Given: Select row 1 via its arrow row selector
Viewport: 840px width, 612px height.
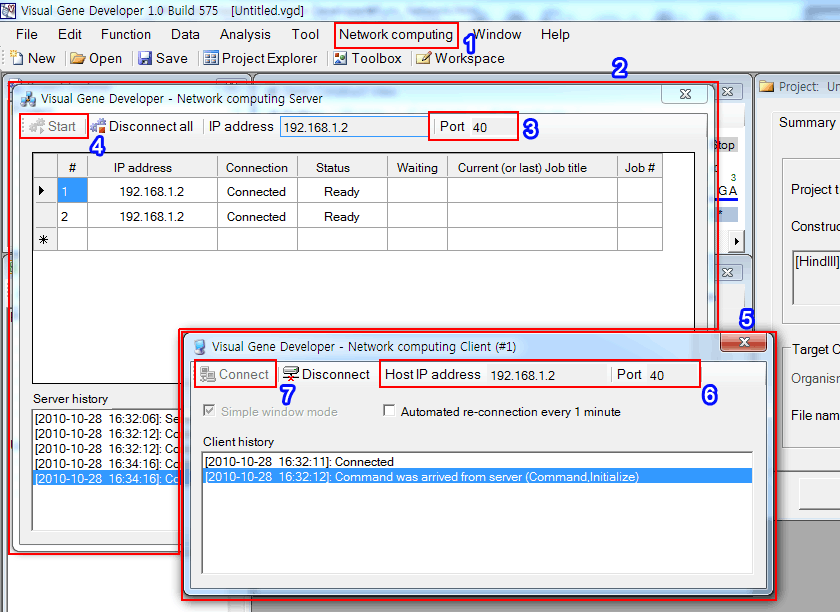Looking at the screenshot, I should click(45, 191).
